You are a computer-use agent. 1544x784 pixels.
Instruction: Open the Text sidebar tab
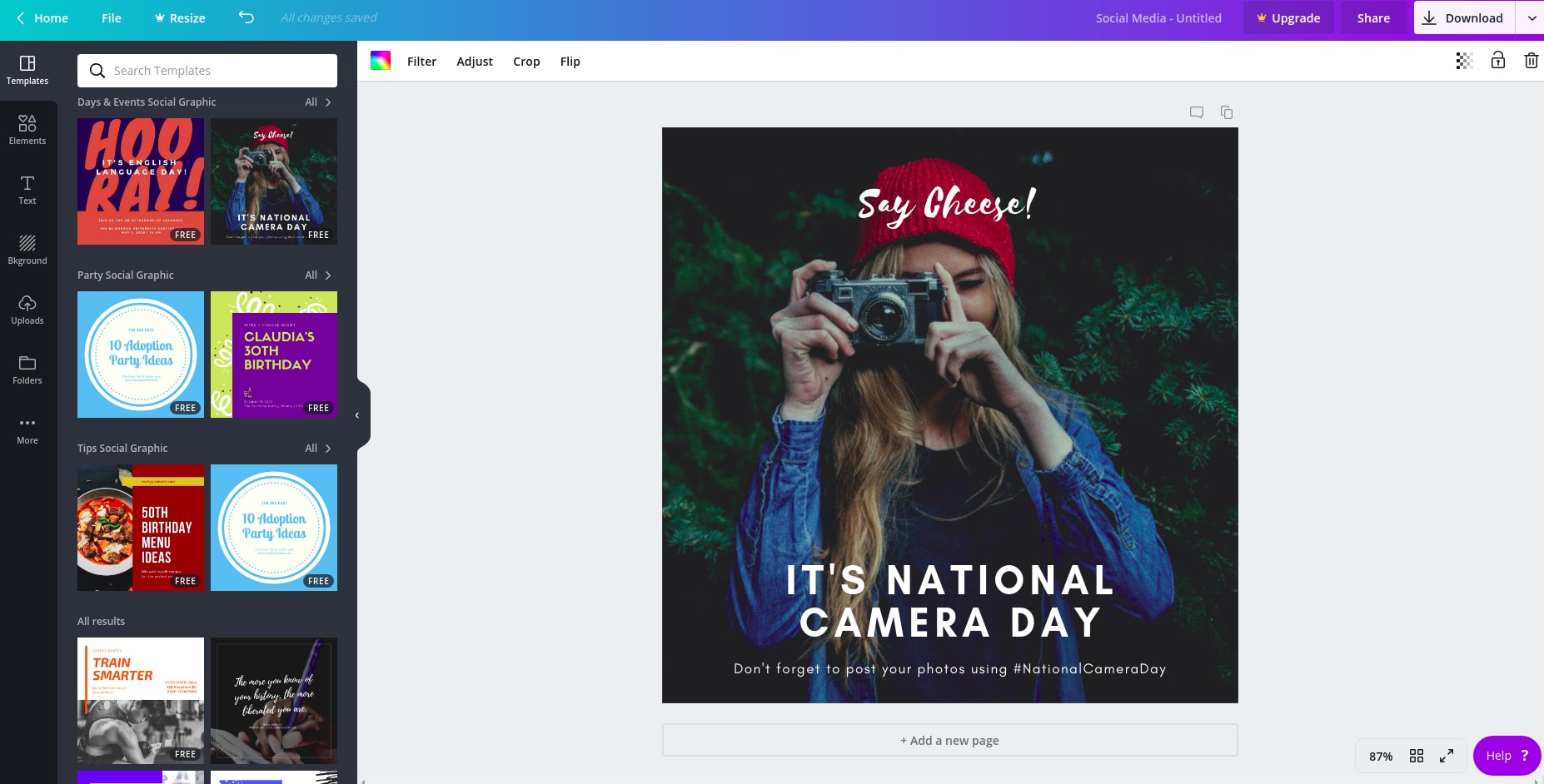tap(27, 190)
